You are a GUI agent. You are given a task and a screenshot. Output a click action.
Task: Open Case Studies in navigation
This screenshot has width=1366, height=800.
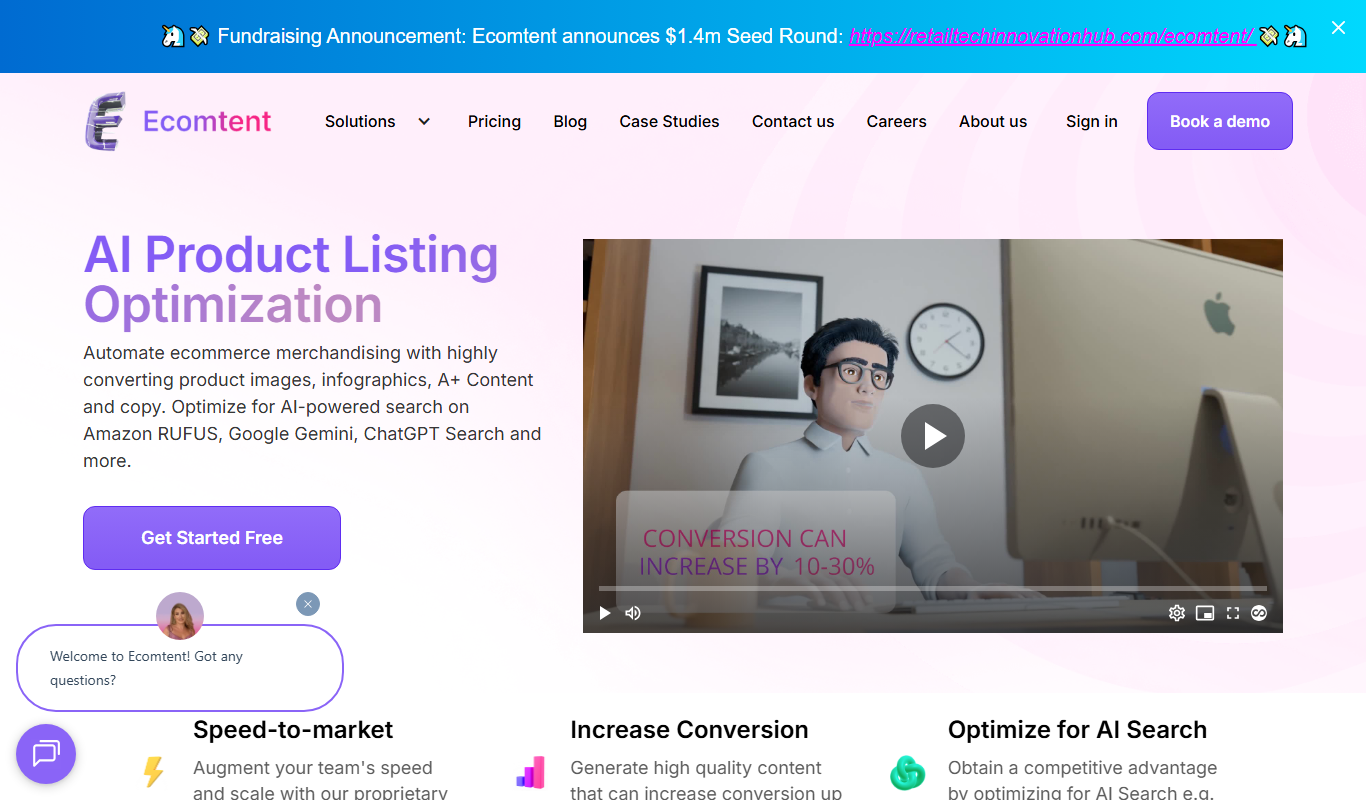tap(669, 121)
